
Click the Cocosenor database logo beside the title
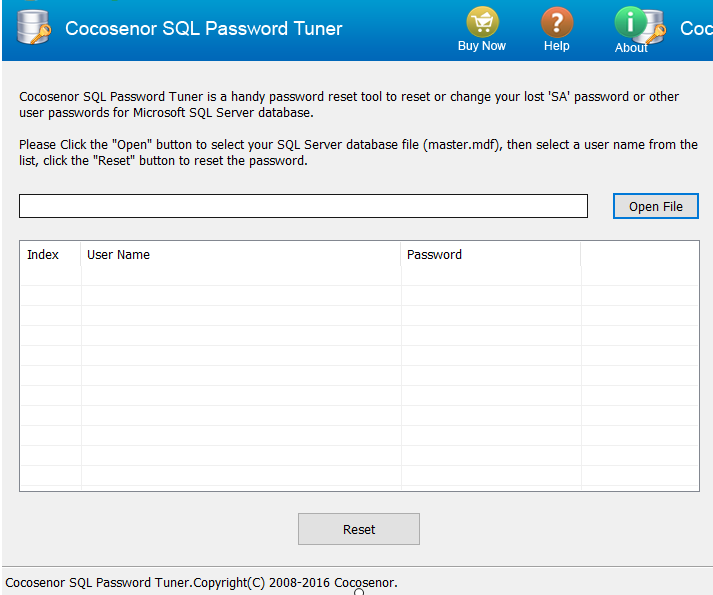(x=32, y=28)
